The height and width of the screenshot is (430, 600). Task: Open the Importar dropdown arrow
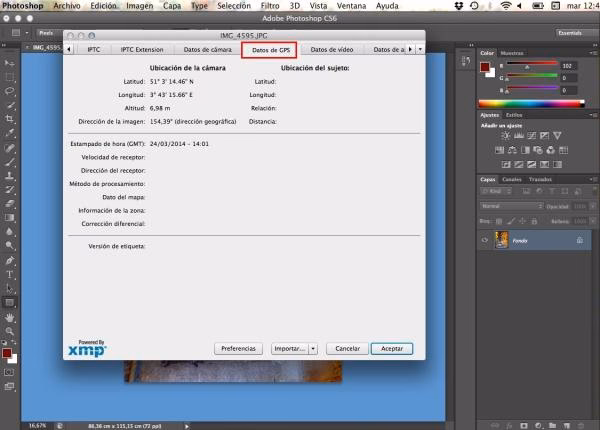pyautogui.click(x=313, y=349)
